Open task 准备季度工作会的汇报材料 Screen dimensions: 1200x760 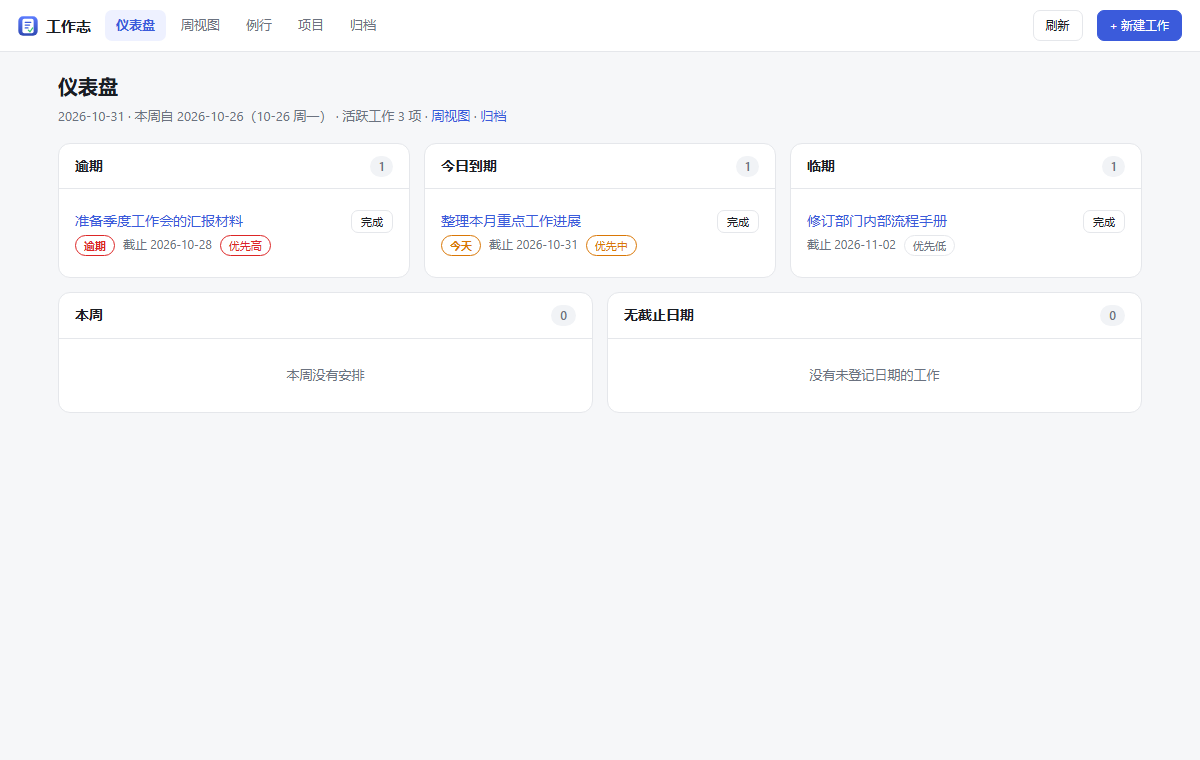[x=159, y=221]
